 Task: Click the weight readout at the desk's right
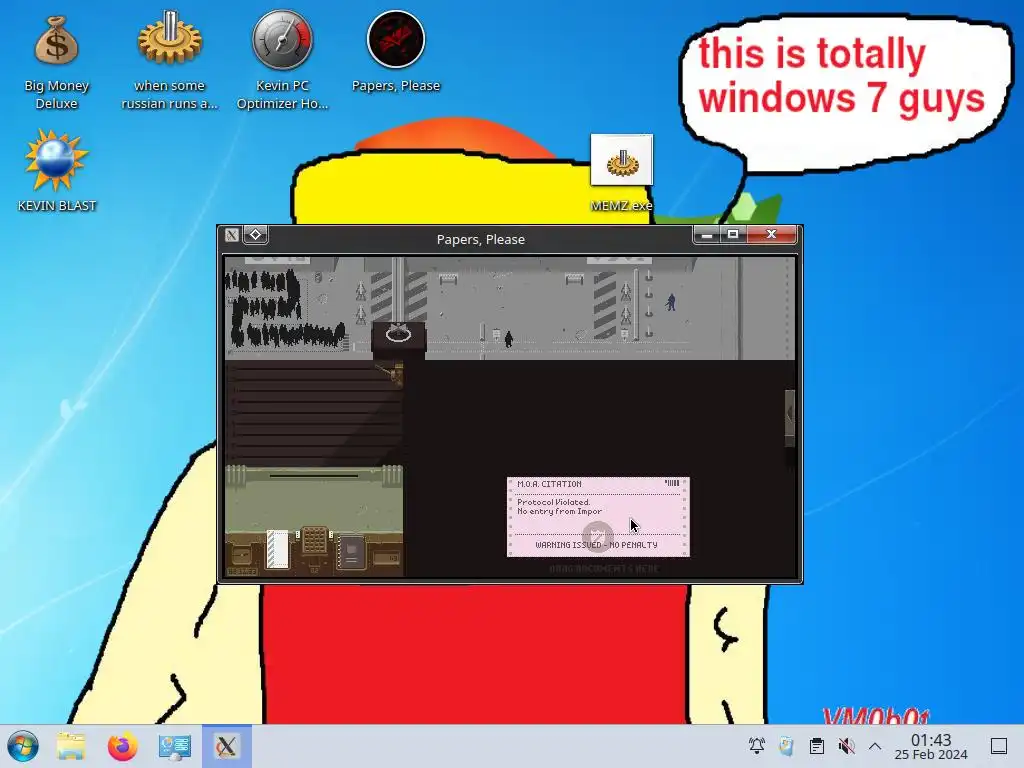pyautogui.click(x=387, y=558)
